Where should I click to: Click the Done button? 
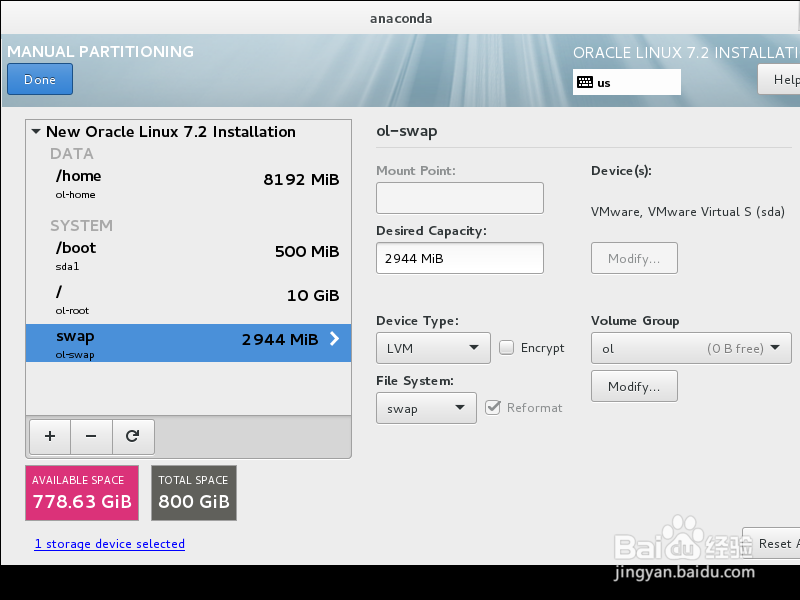tap(40, 79)
